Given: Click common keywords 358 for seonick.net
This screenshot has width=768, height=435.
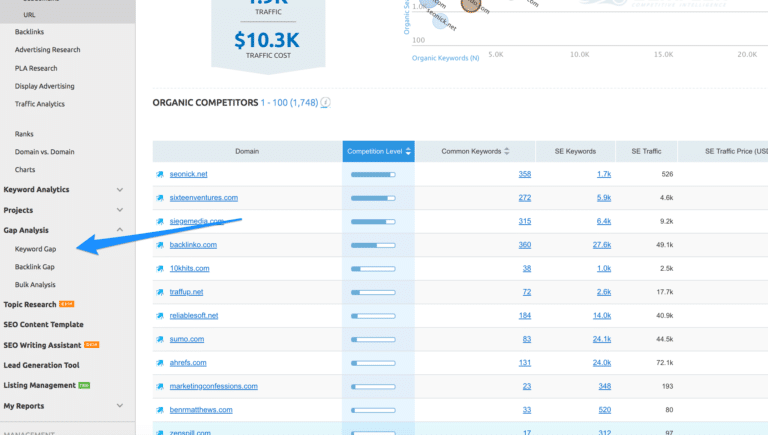Looking at the screenshot, I should click(x=525, y=174).
